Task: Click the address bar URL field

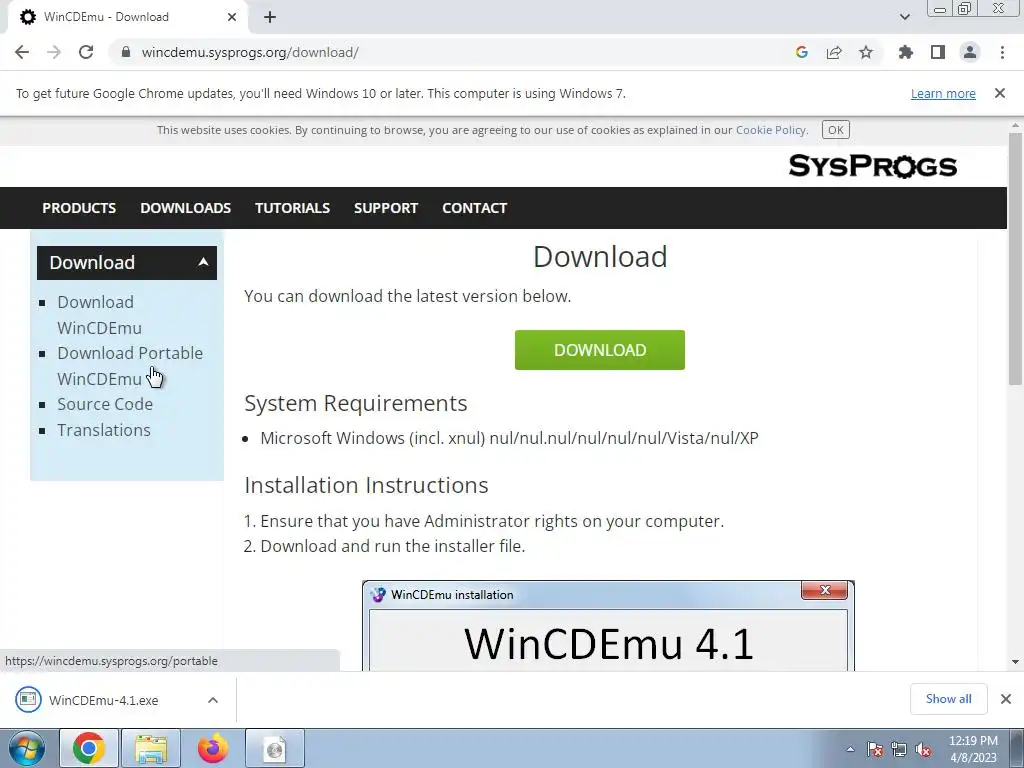Action: click(457, 52)
